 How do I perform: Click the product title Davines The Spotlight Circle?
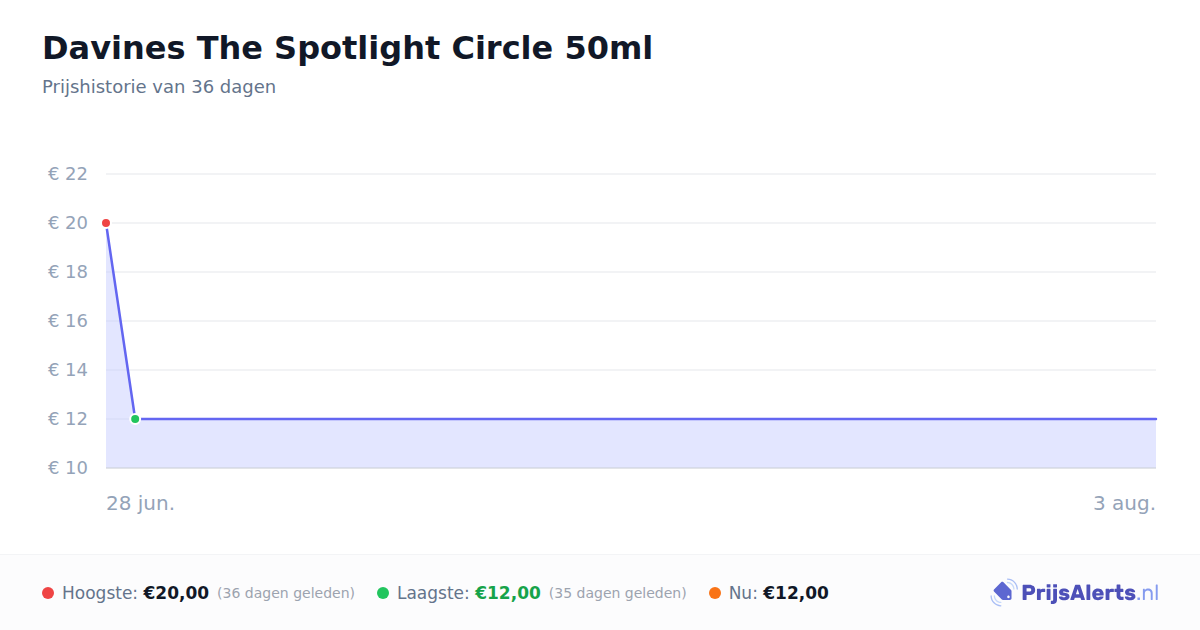coord(347,48)
